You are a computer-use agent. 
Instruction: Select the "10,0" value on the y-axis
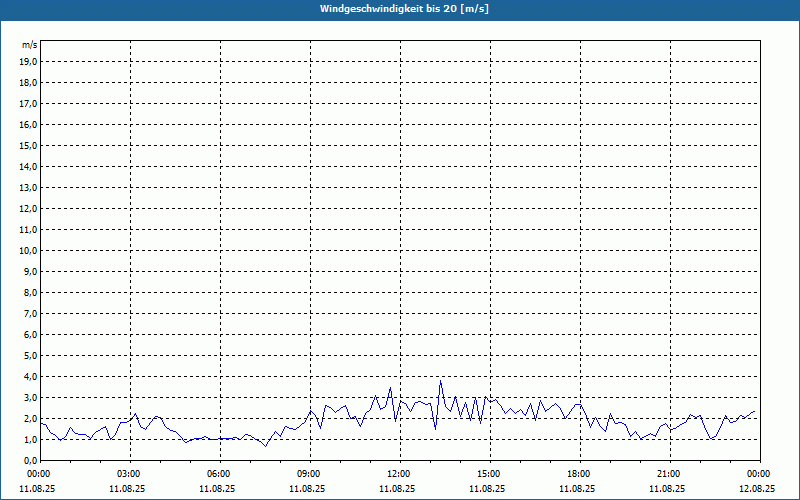point(30,251)
